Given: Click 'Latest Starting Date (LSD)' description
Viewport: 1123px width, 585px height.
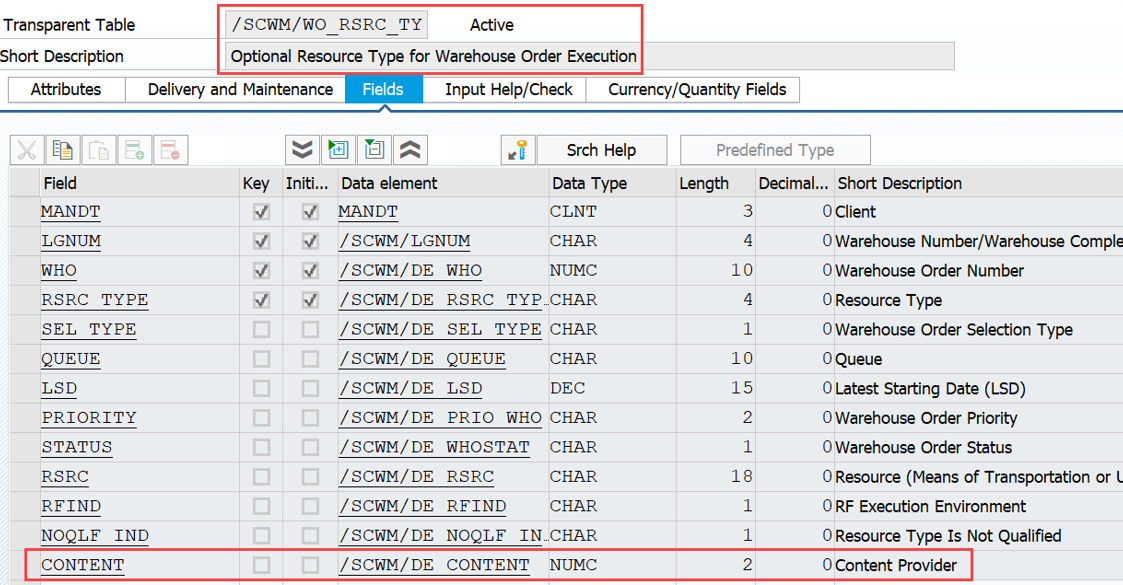Looking at the screenshot, I should (x=930, y=388).
